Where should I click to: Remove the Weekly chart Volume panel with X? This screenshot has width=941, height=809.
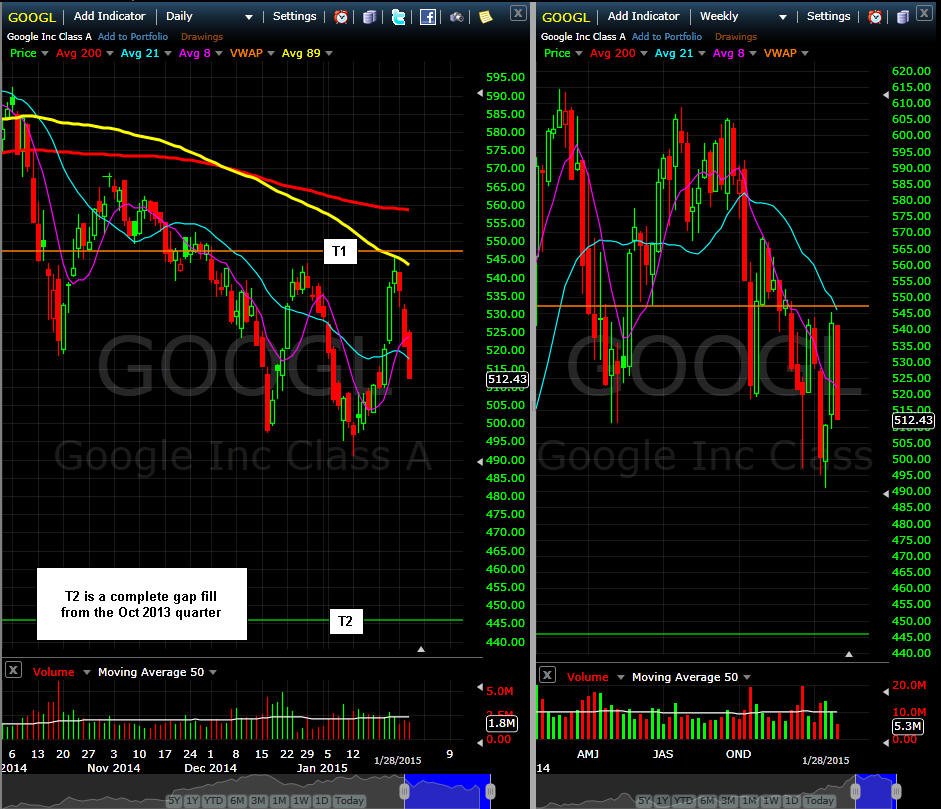(547, 675)
